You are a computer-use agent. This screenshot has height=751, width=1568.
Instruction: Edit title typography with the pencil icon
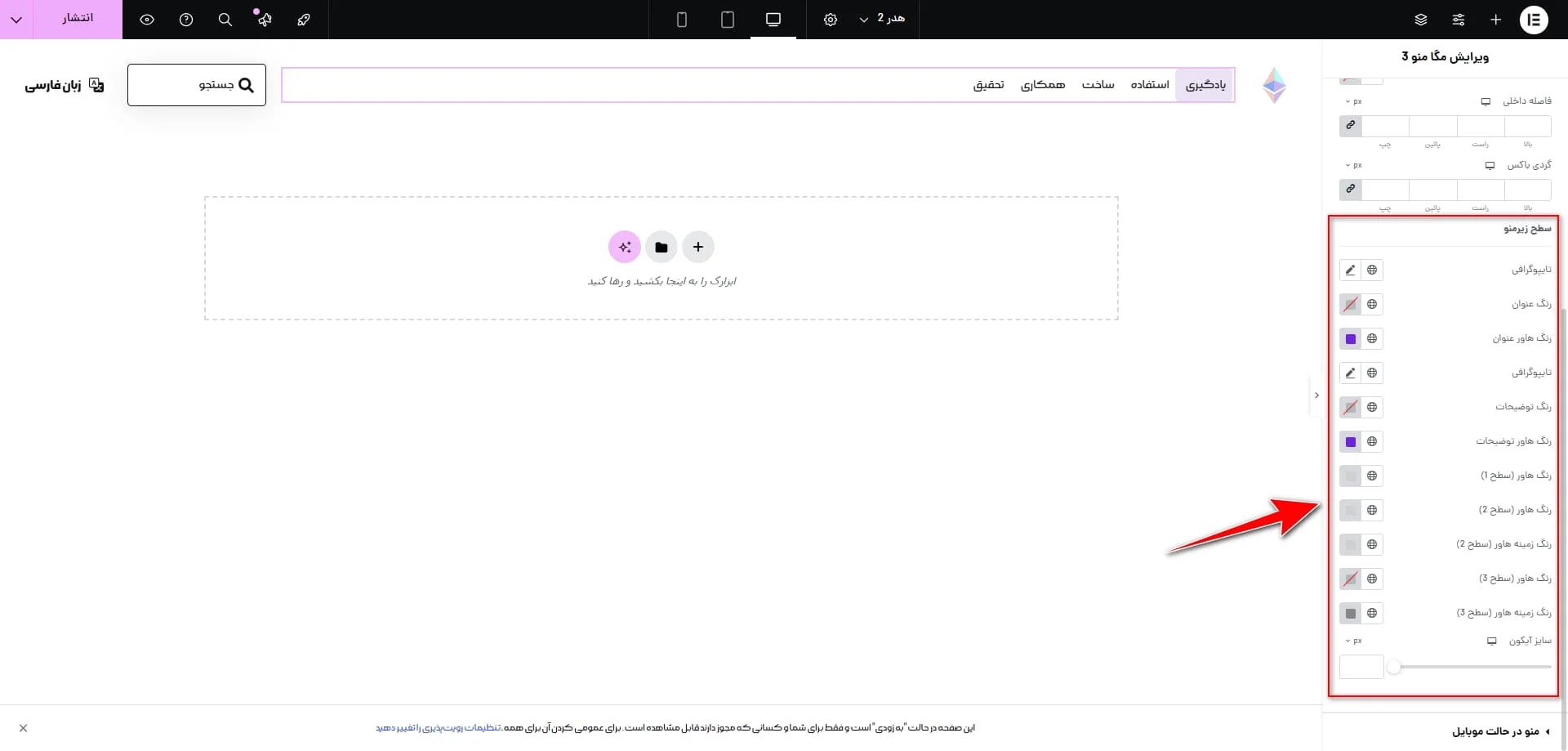pos(1350,270)
